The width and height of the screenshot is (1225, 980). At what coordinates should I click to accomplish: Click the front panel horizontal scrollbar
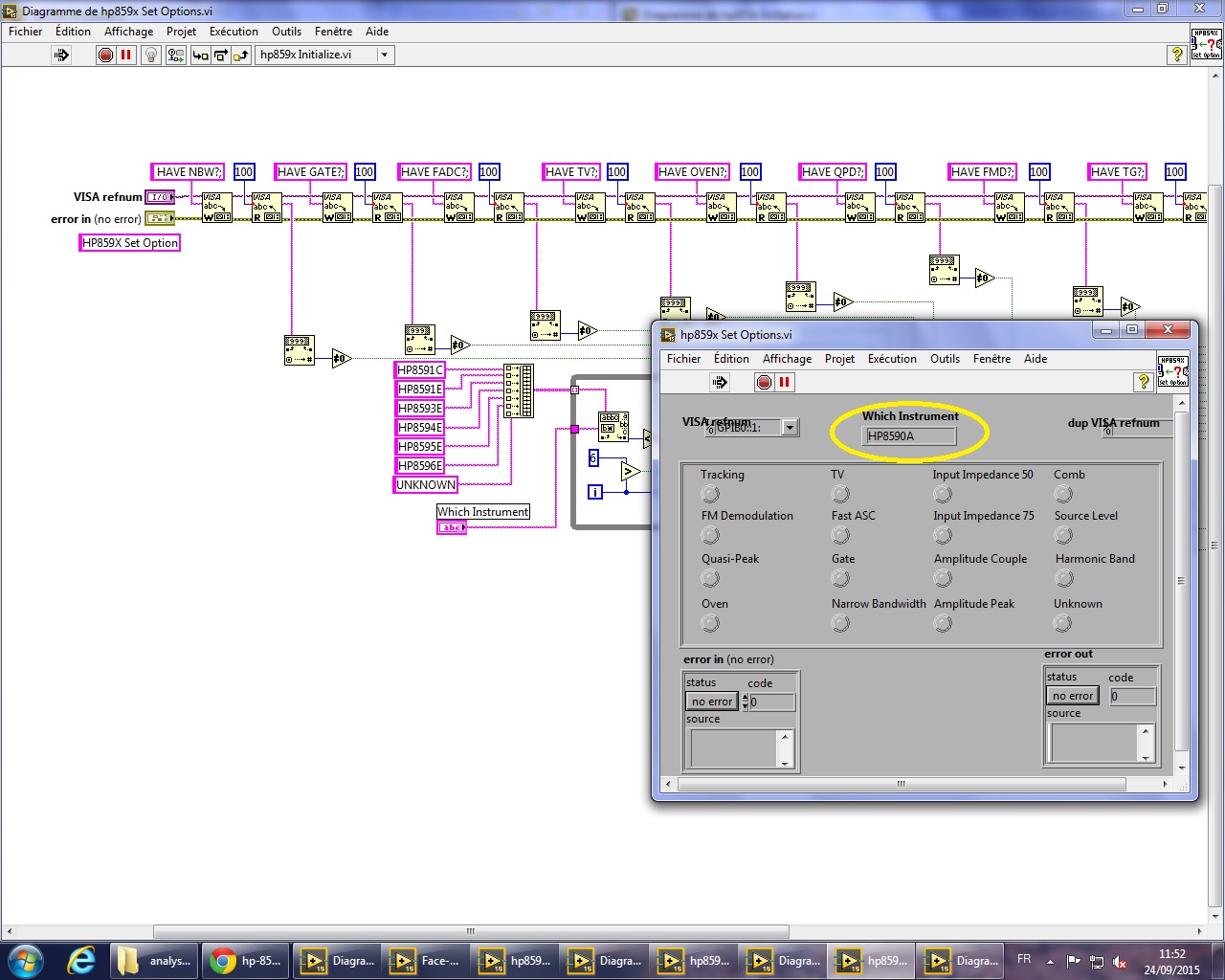click(x=901, y=784)
